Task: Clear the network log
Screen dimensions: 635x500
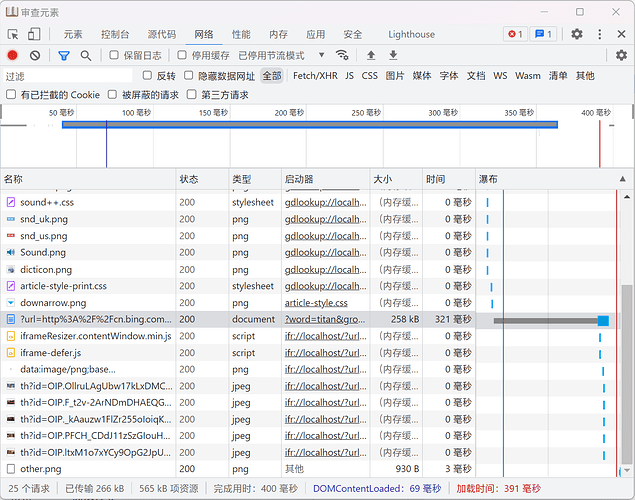Action: [x=35, y=55]
